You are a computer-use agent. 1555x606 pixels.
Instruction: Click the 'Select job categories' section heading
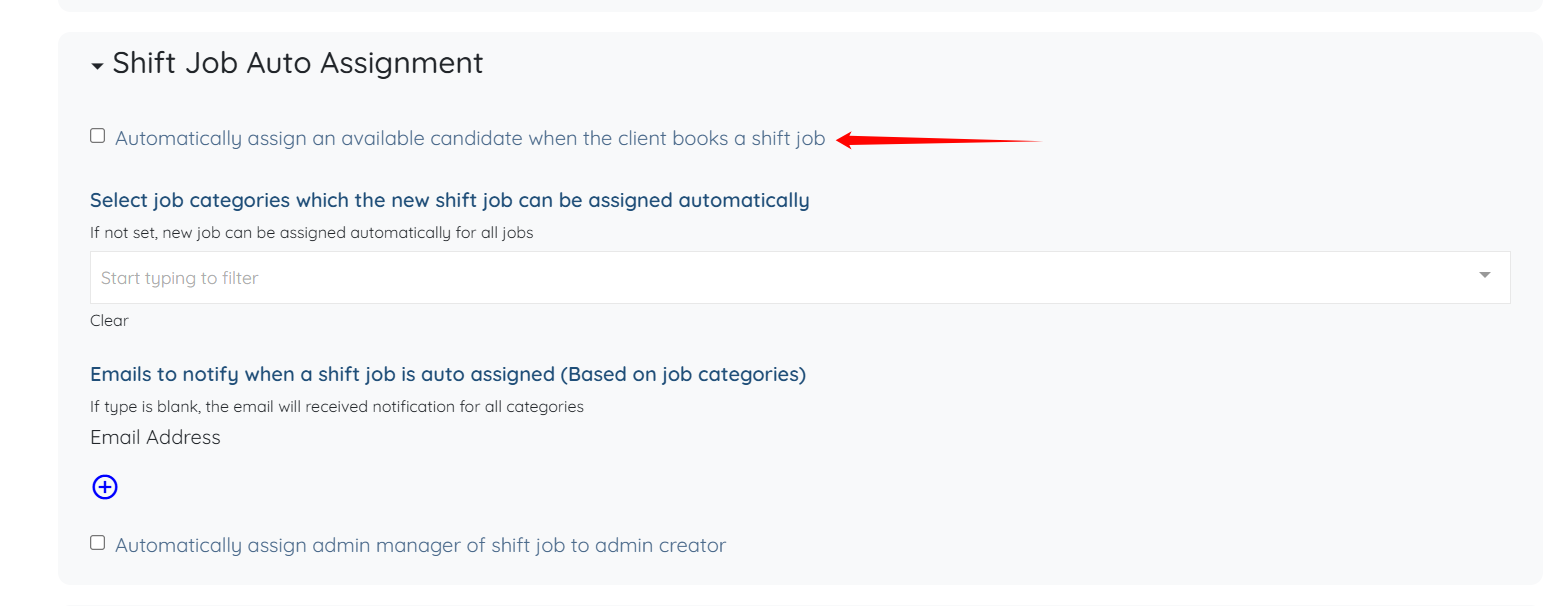(449, 200)
